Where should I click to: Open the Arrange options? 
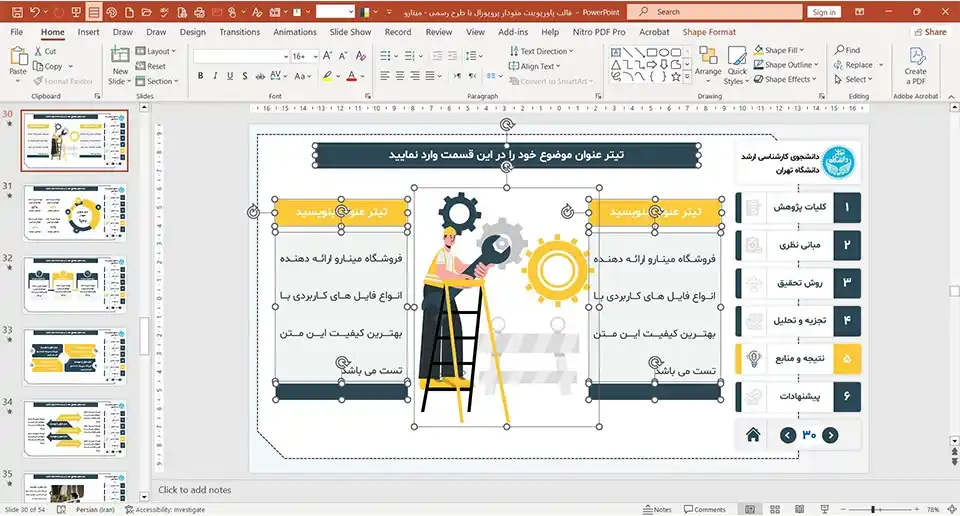(x=708, y=64)
